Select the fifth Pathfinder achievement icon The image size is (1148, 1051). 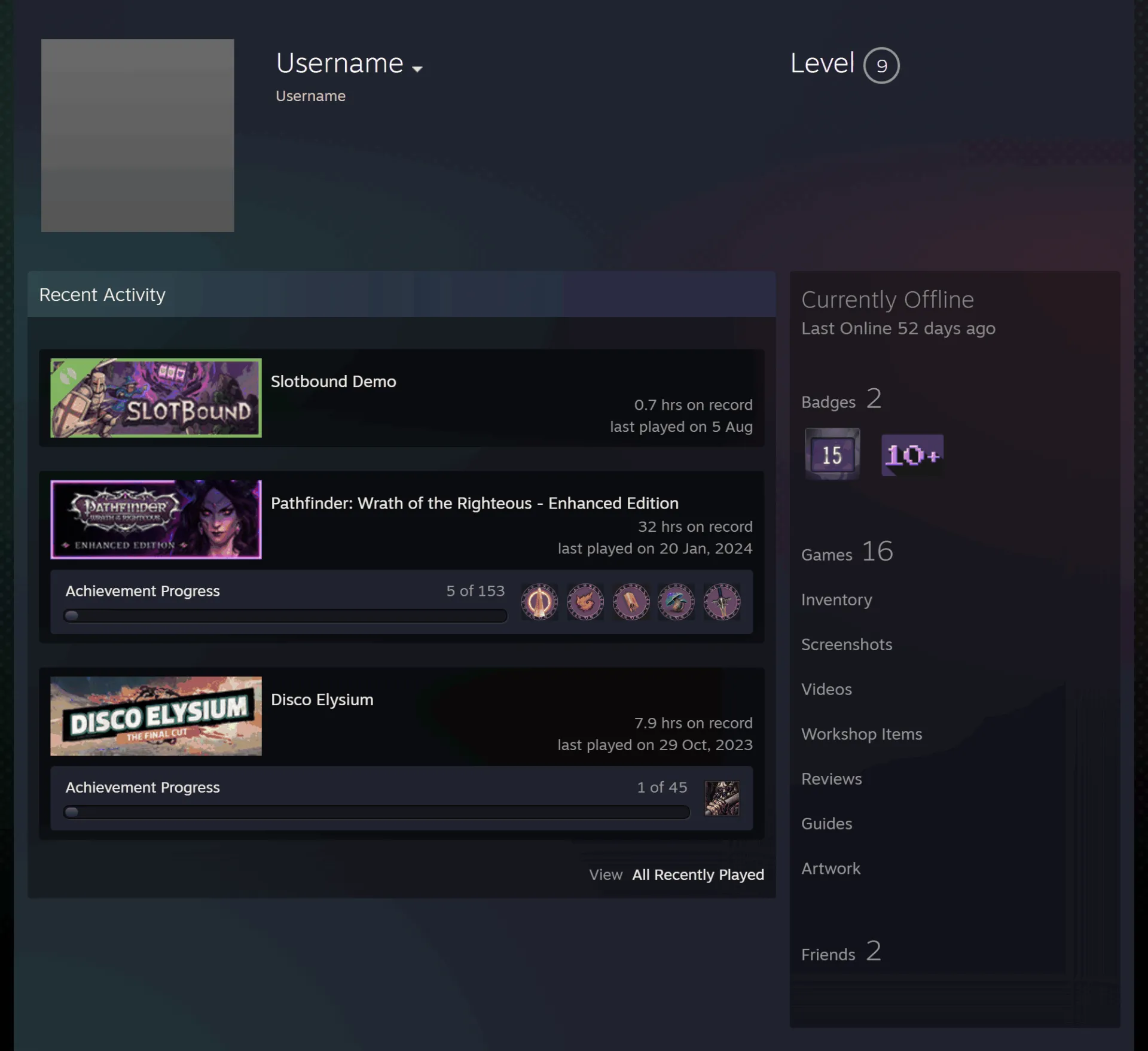[x=722, y=601]
